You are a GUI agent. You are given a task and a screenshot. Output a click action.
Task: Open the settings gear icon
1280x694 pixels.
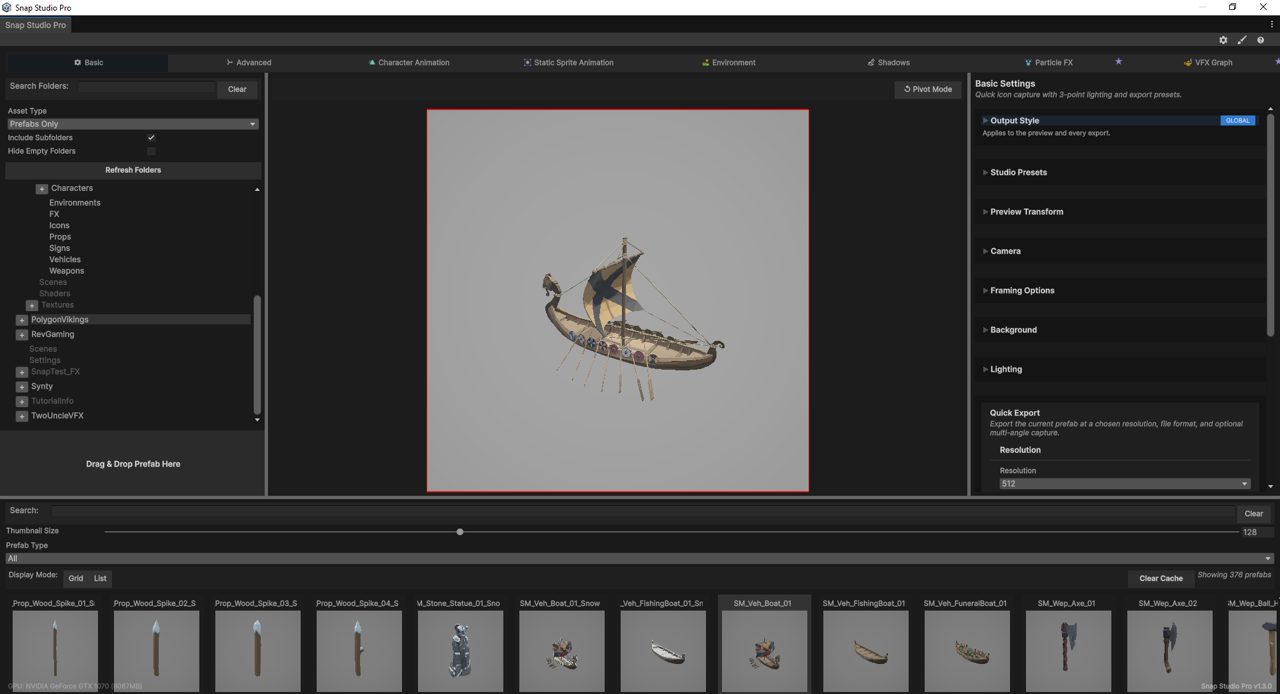[1223, 40]
